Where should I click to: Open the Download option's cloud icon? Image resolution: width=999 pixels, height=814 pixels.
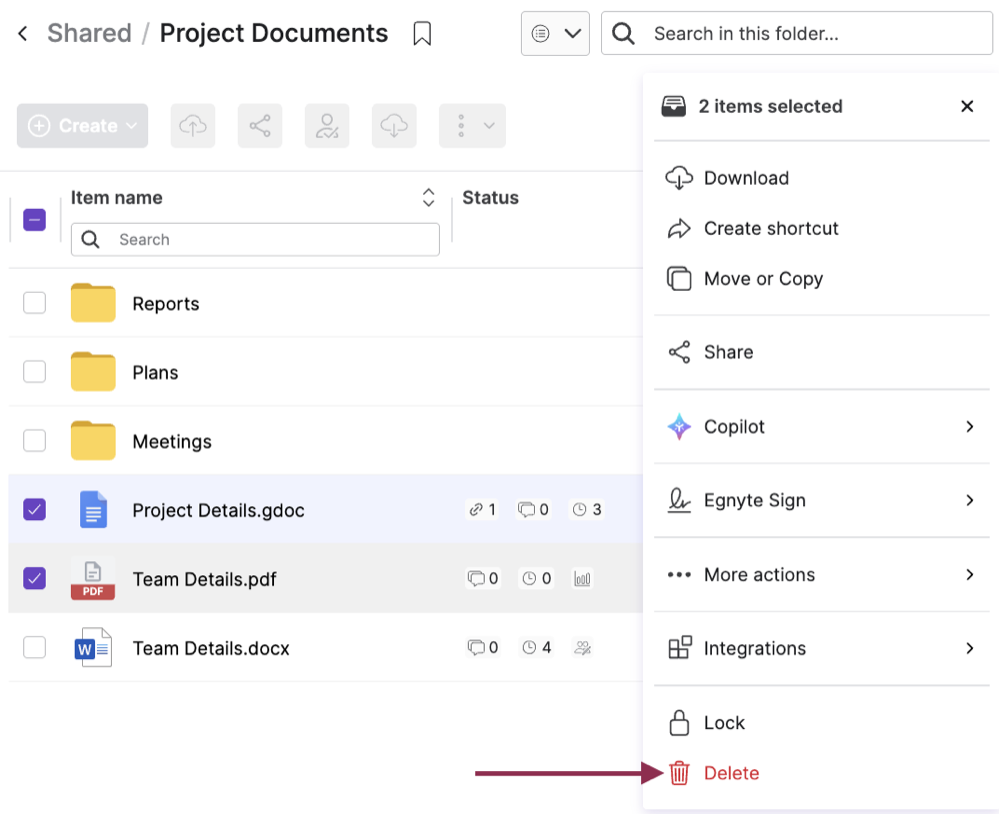coord(680,177)
